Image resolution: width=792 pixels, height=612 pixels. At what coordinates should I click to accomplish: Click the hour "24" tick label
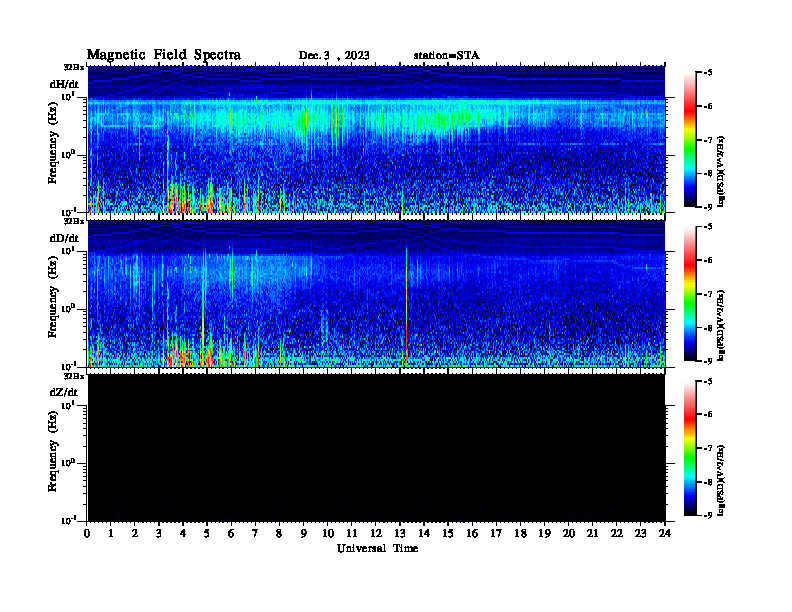click(664, 534)
